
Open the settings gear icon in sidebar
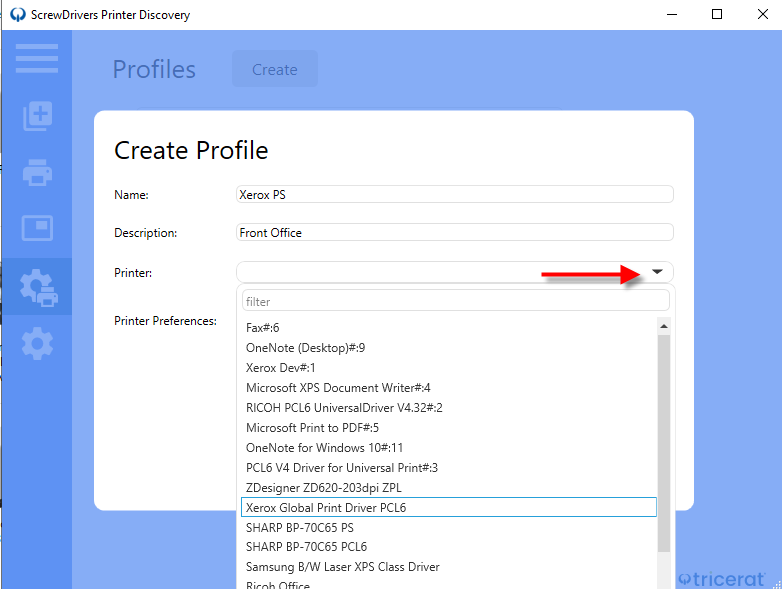coord(37,344)
